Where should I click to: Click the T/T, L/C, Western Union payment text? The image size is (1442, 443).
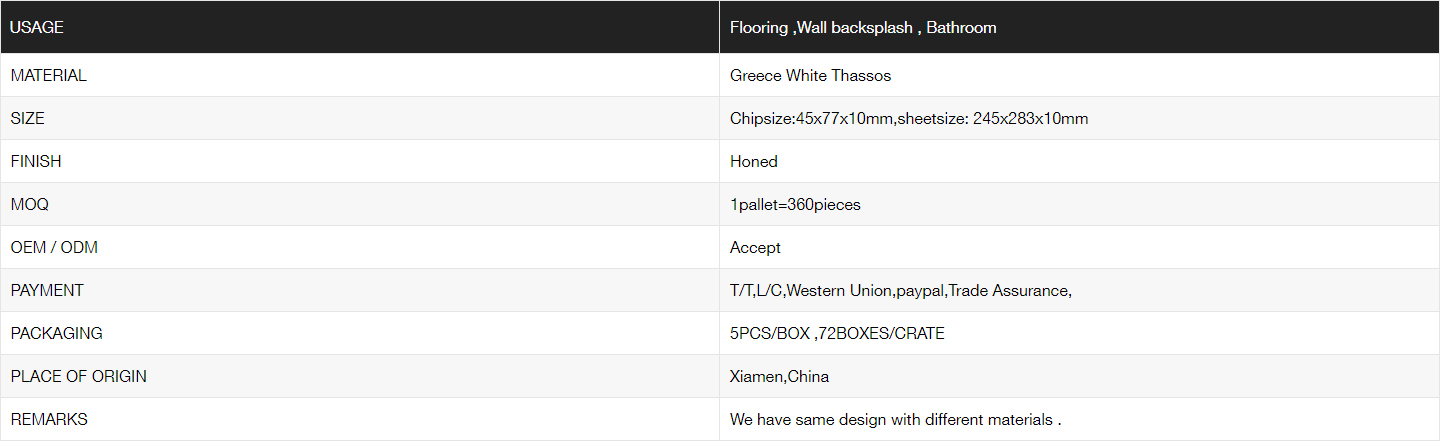pyautogui.click(x=901, y=291)
